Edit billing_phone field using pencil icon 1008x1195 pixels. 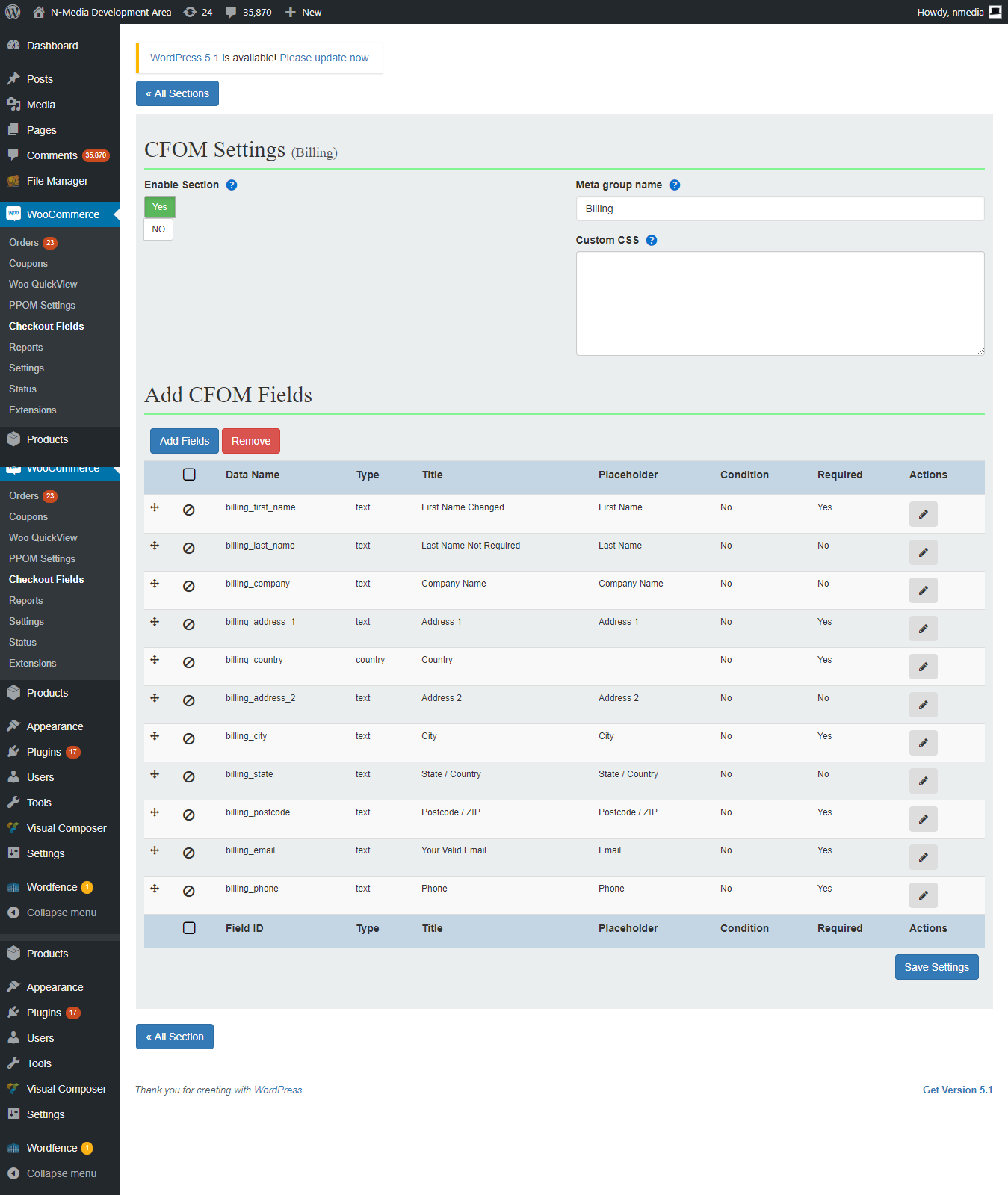coord(923,895)
